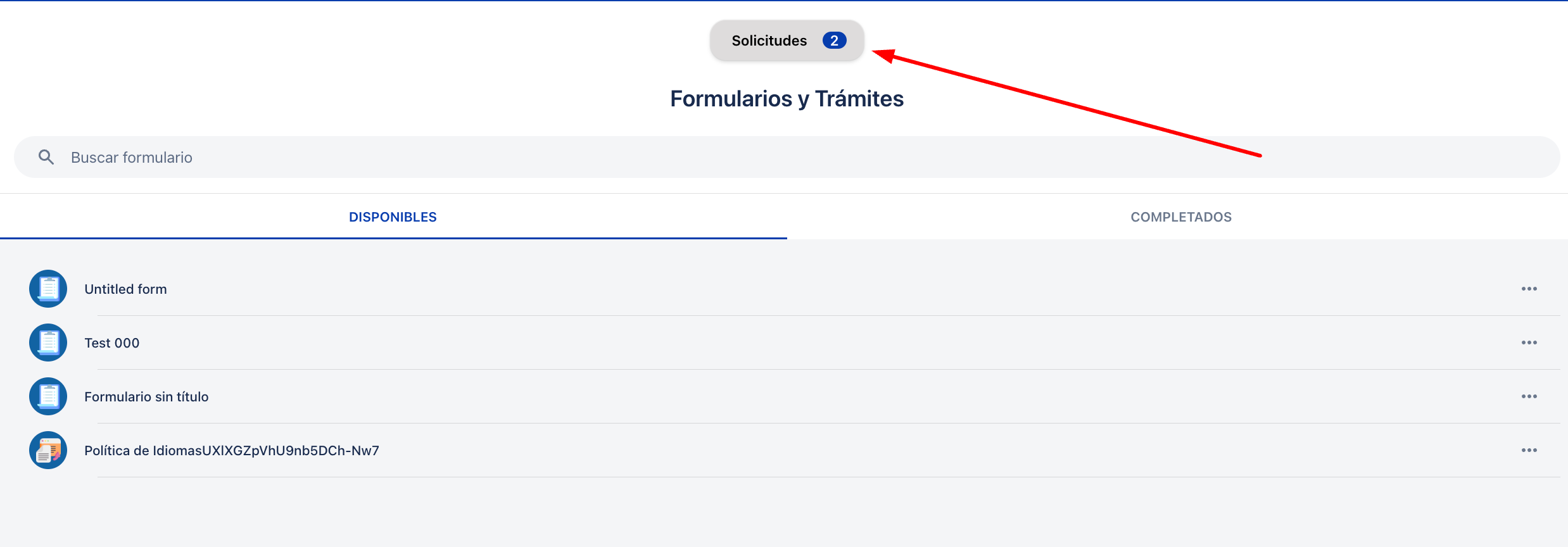
Task: Click the Formularios y Trámites heading
Action: pyautogui.click(x=787, y=99)
